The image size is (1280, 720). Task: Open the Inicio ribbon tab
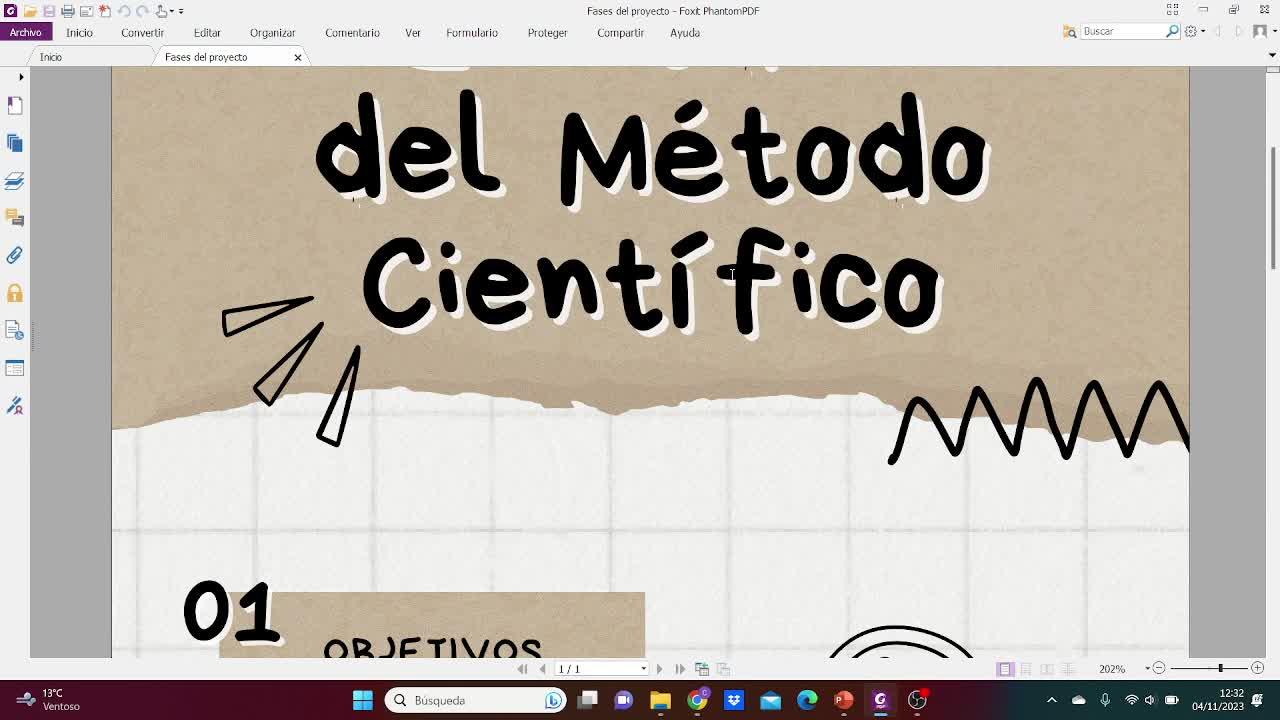click(79, 32)
